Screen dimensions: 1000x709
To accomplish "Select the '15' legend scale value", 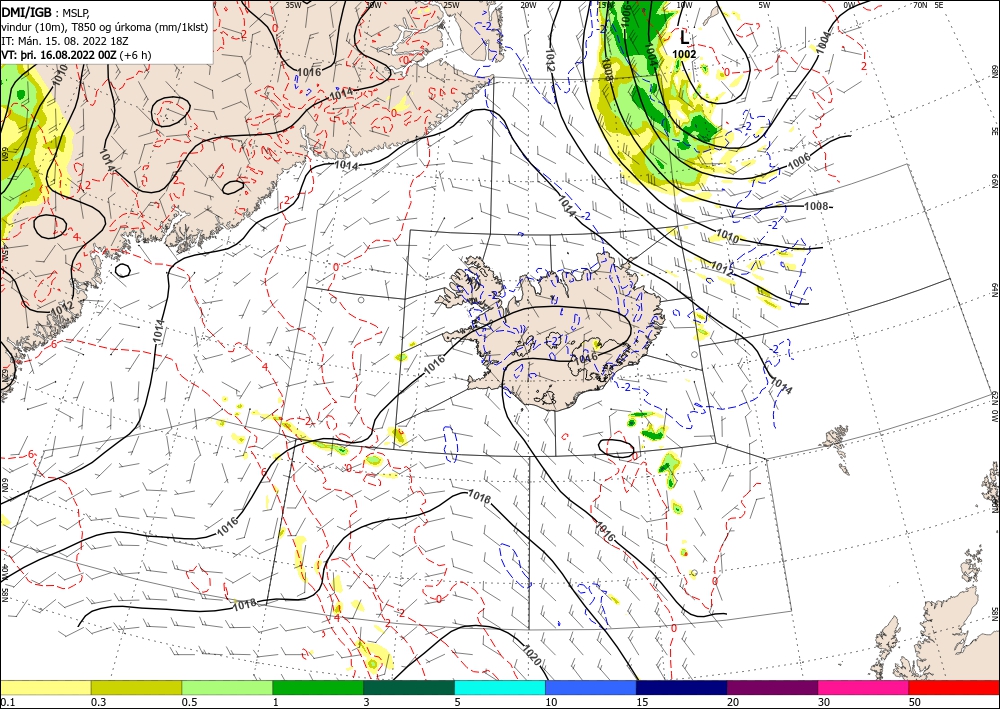I will 642,702.
